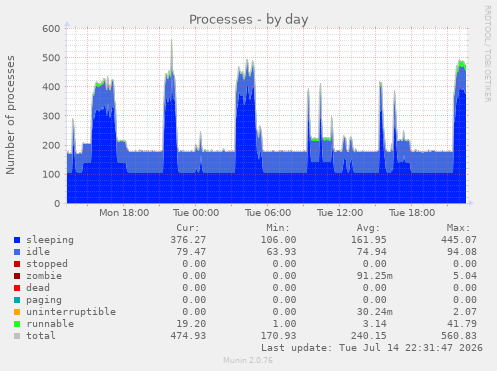
Task: Click the 'Number of processes' axis label
Action: [10, 115]
